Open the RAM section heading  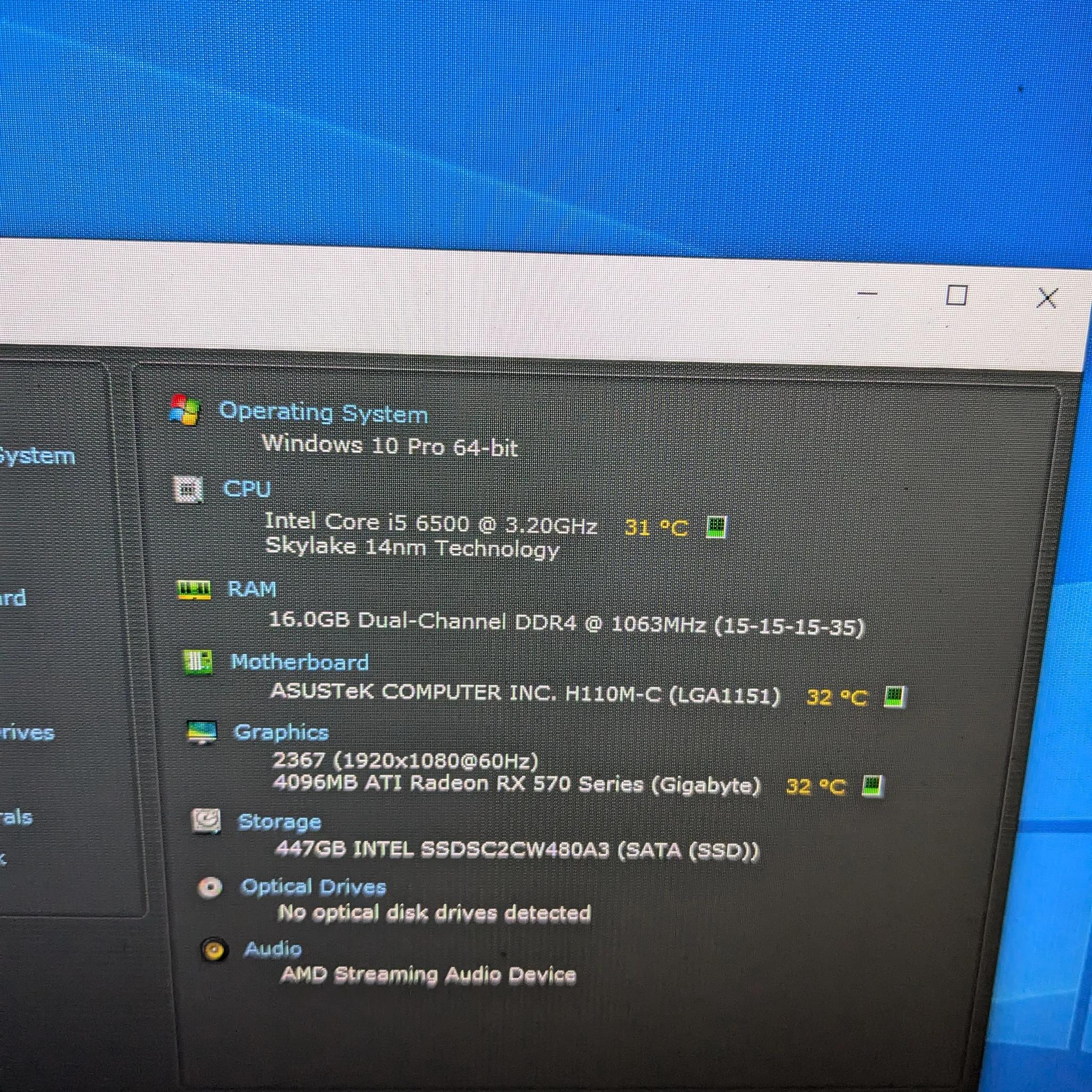(x=252, y=589)
